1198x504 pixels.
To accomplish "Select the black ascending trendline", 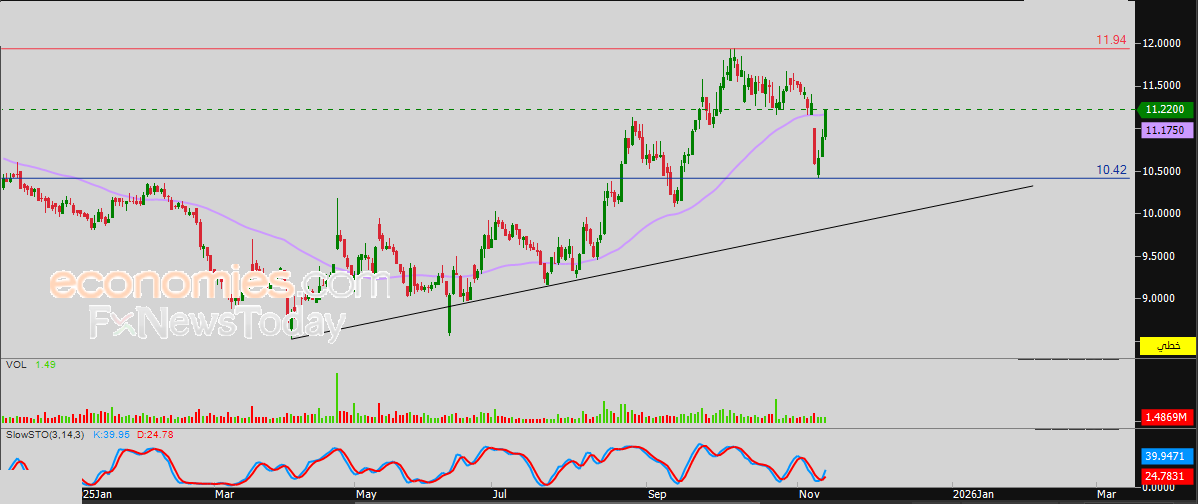I will pyautogui.click(x=662, y=261).
